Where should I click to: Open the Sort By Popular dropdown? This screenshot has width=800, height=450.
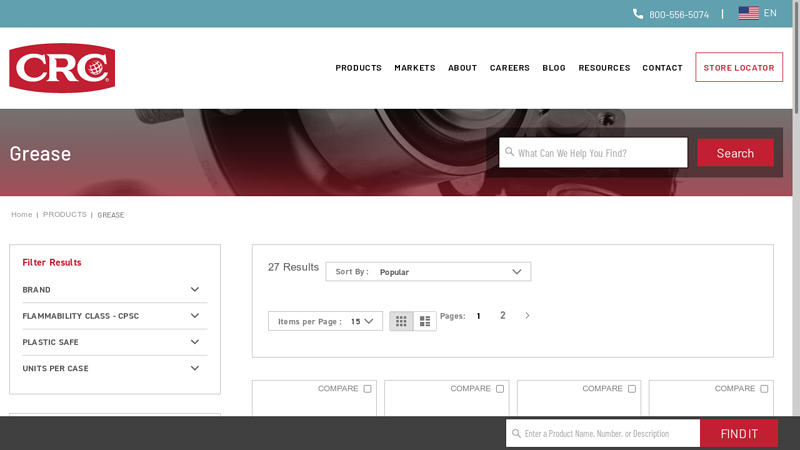click(x=428, y=272)
